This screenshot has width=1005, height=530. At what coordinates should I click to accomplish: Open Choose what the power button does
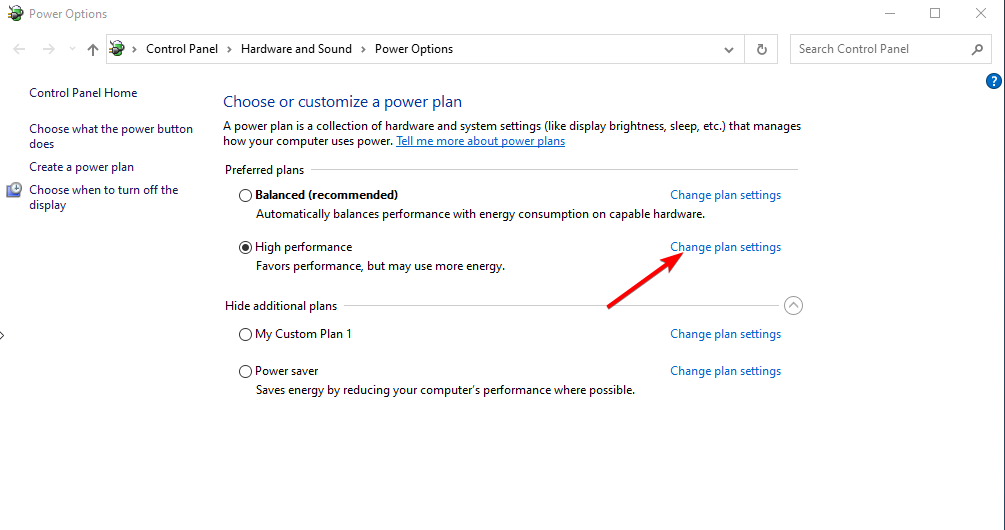(x=111, y=136)
